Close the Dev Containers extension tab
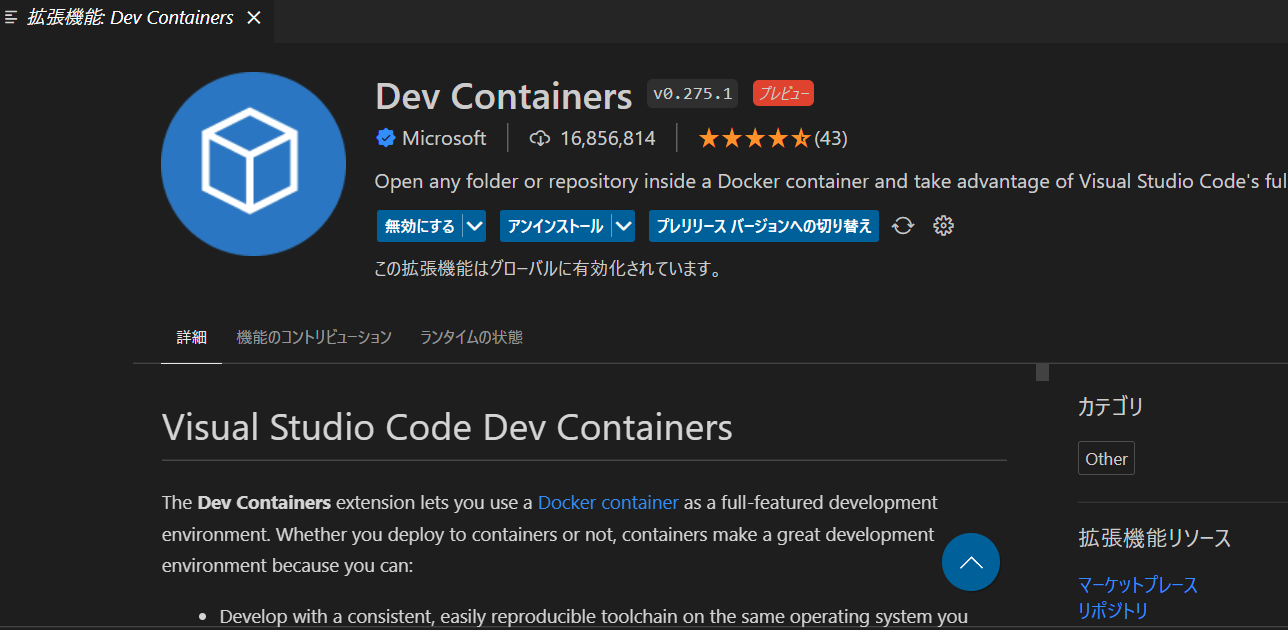 click(254, 18)
